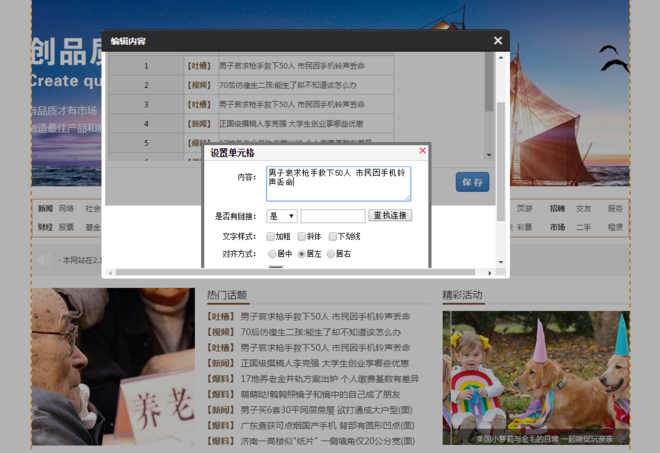Screen dimensions: 660x453
Task: Click the 租赁 navigation link
Action: tap(615, 227)
